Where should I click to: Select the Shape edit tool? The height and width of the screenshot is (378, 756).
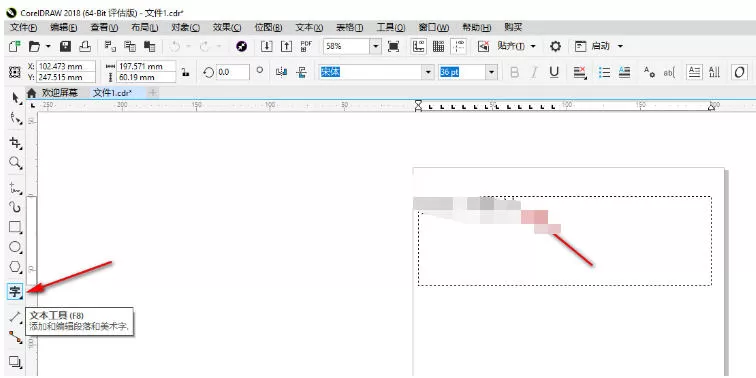point(16,118)
